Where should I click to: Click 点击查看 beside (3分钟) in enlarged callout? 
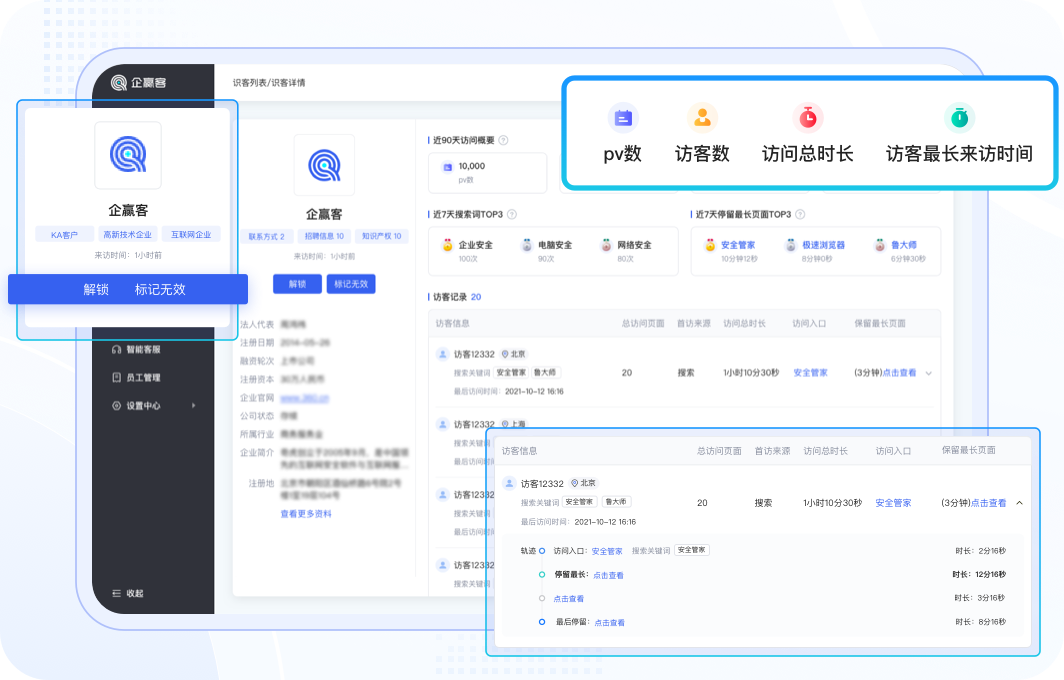989,503
